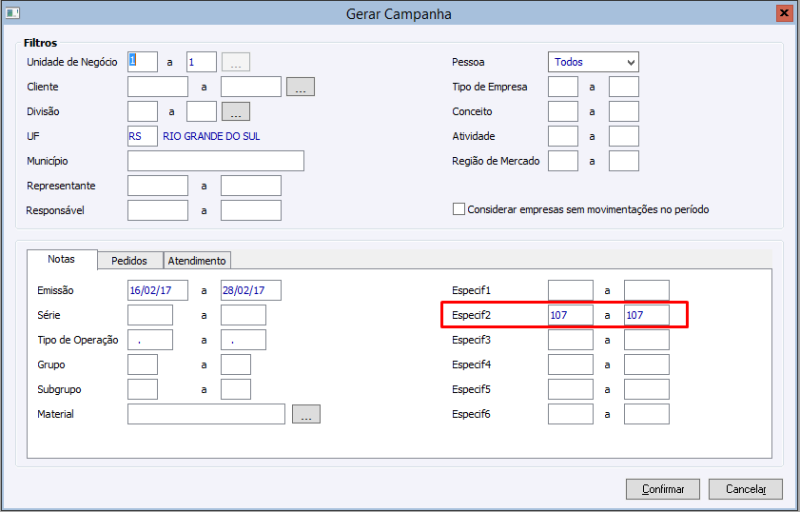
Task: Click the first Tipo de Empresa field
Action: point(563,87)
